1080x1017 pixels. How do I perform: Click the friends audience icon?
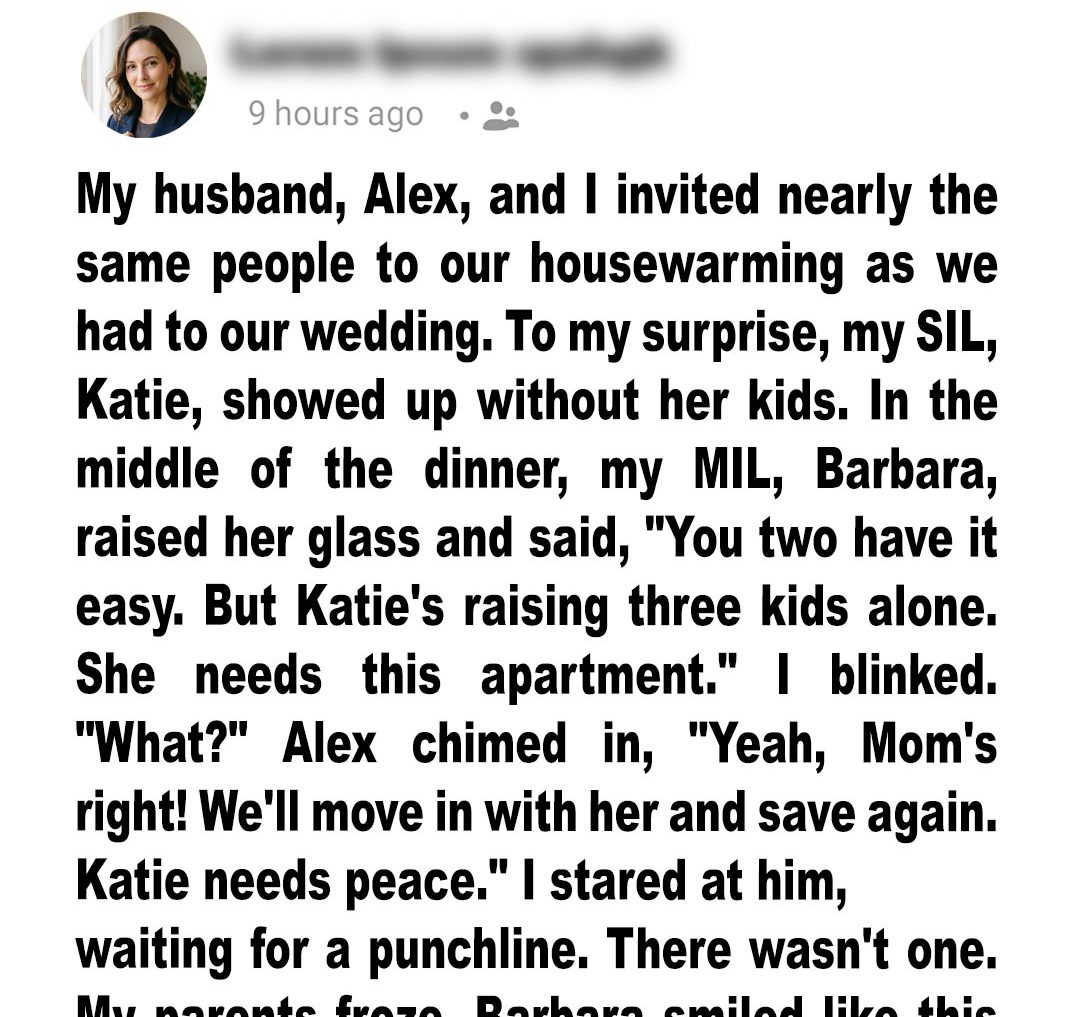click(x=500, y=117)
